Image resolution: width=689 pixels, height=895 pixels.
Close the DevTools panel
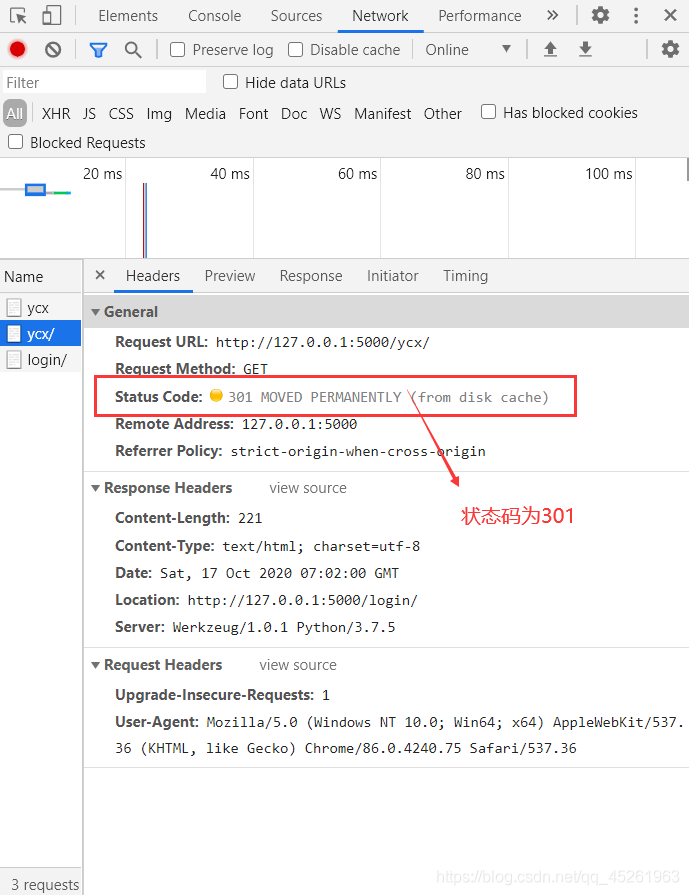[x=671, y=15]
